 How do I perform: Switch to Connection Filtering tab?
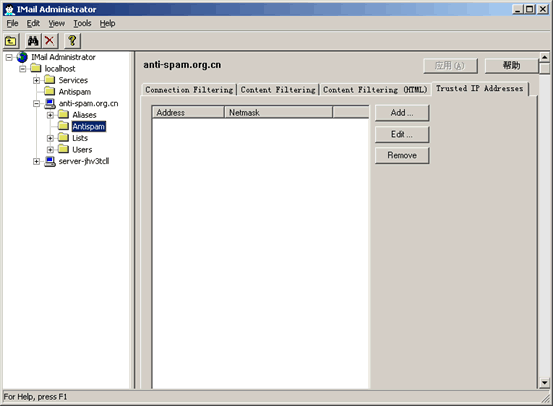click(x=189, y=90)
